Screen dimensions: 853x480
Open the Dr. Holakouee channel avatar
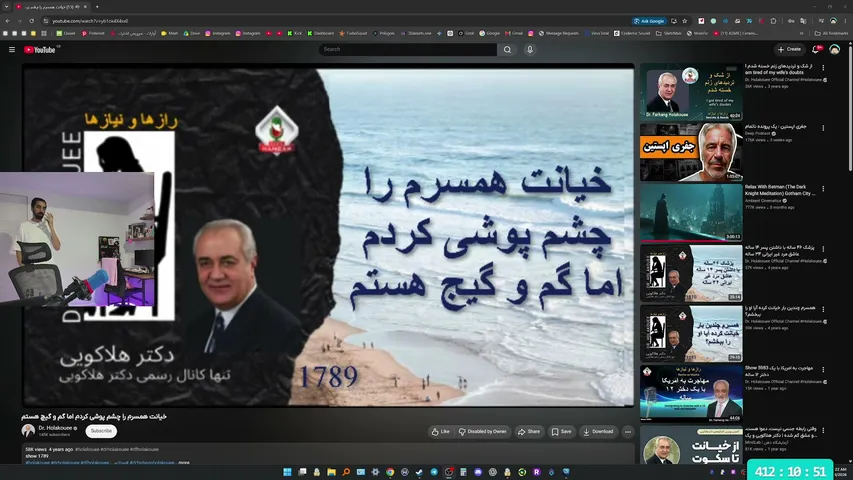tap(28, 431)
